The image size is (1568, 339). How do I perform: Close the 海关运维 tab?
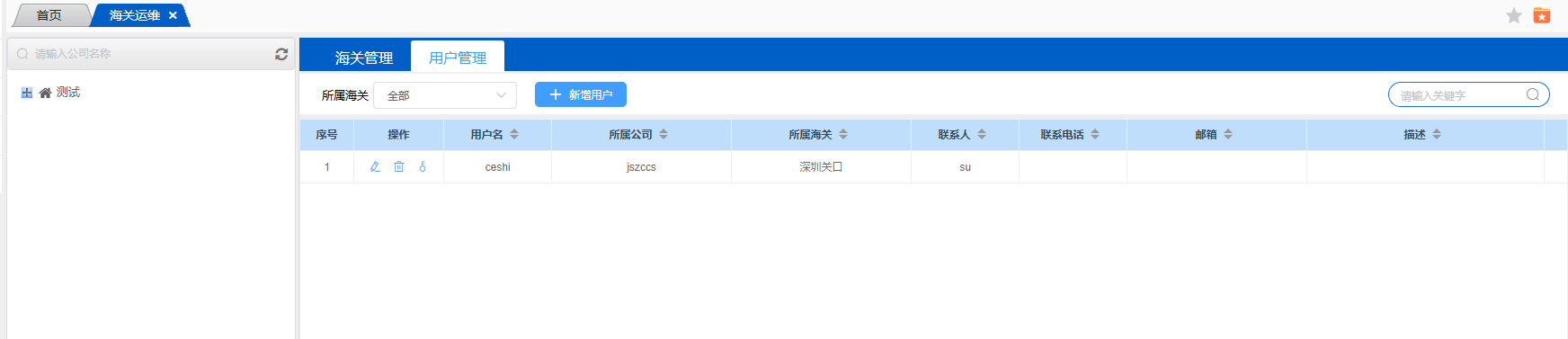[x=173, y=15]
